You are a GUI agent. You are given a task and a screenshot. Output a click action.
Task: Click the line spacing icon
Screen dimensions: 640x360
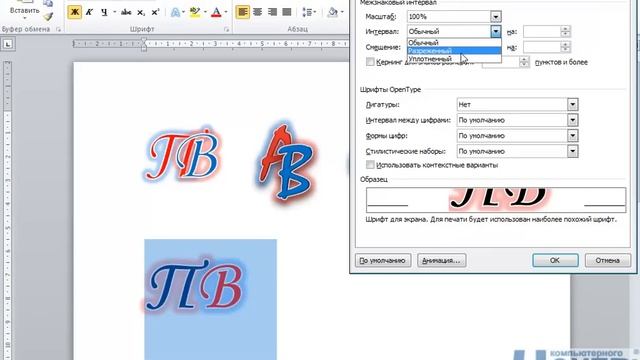click(x=307, y=12)
